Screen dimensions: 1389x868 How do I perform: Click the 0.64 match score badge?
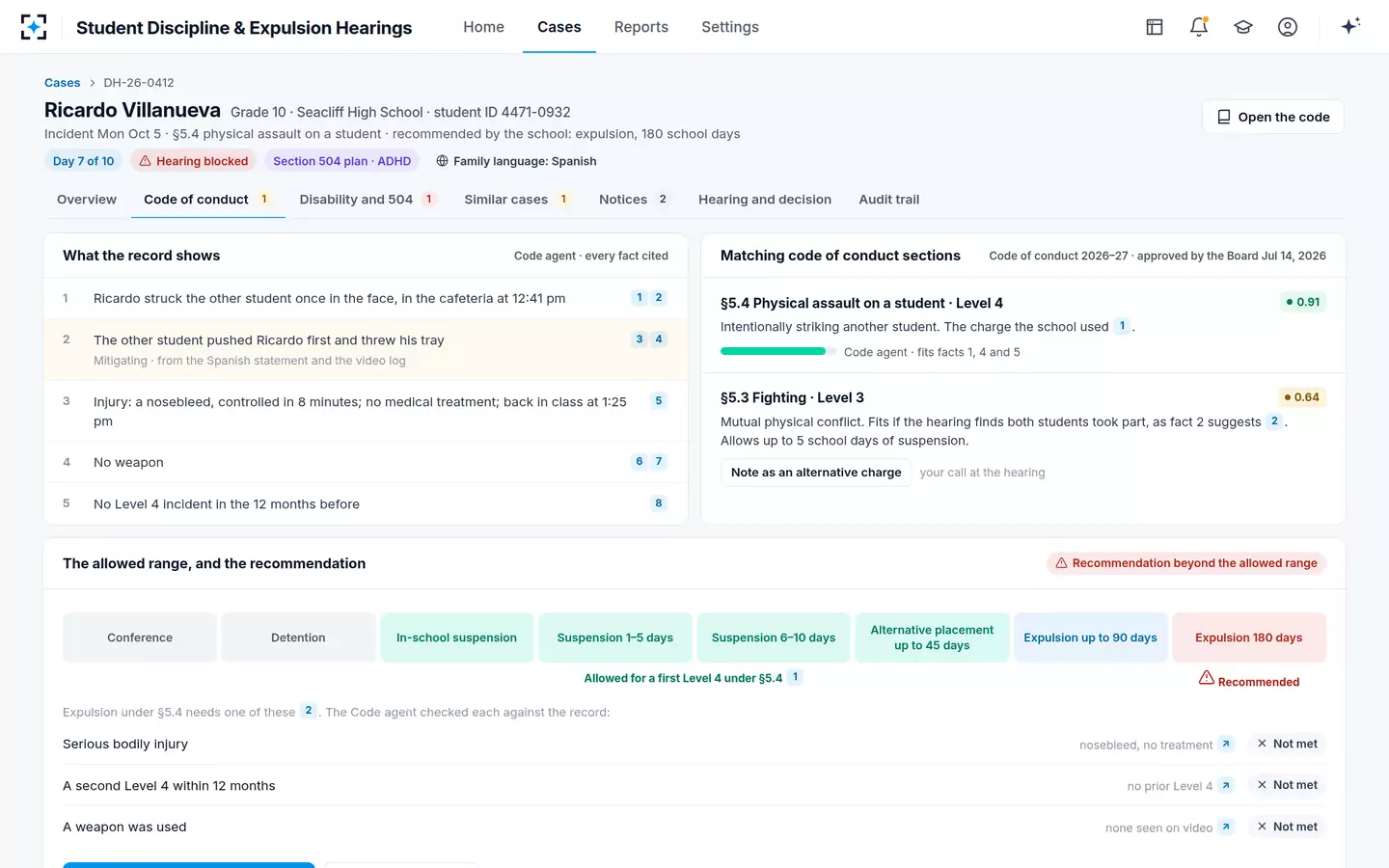coord(1301,397)
